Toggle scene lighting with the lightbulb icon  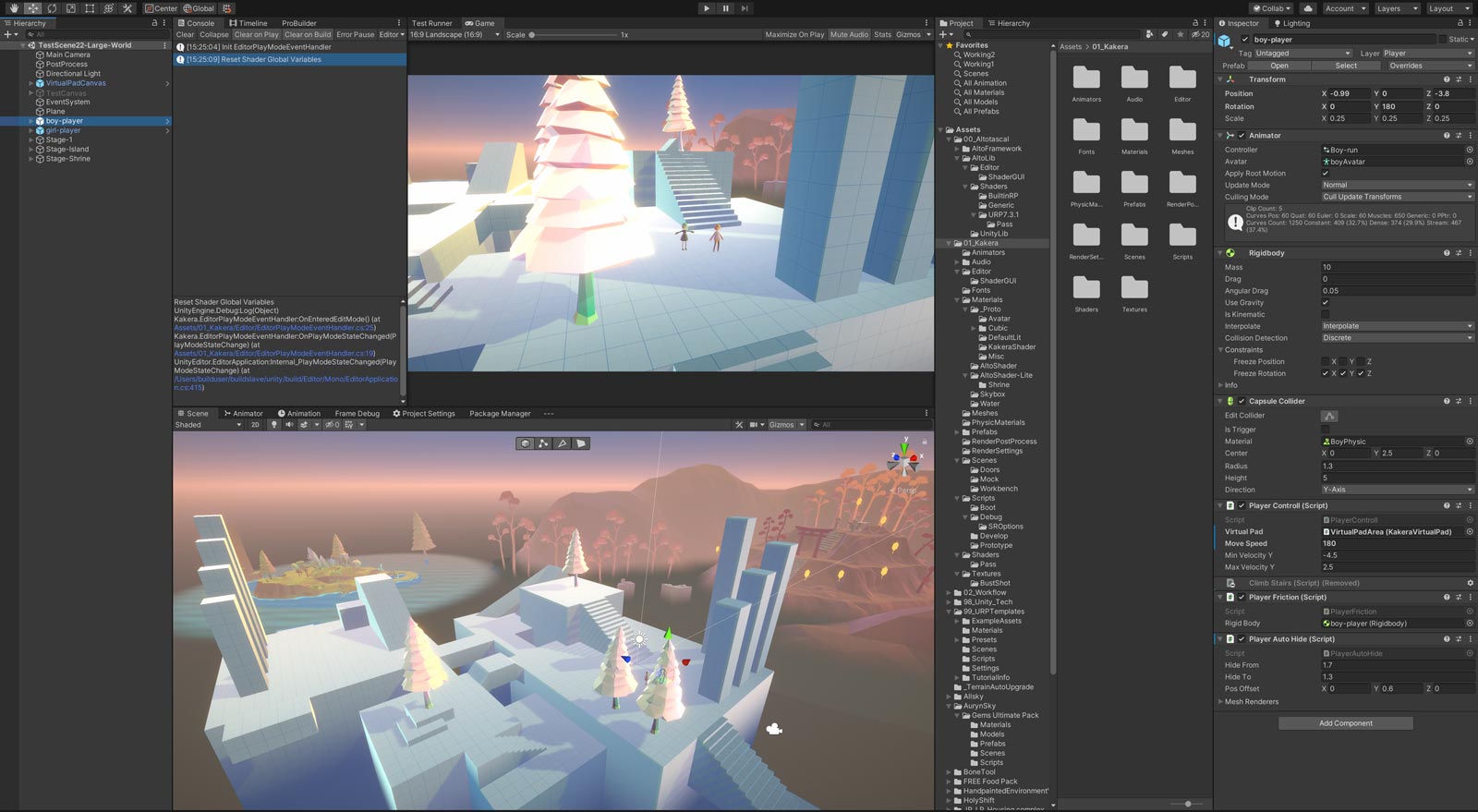(273, 425)
